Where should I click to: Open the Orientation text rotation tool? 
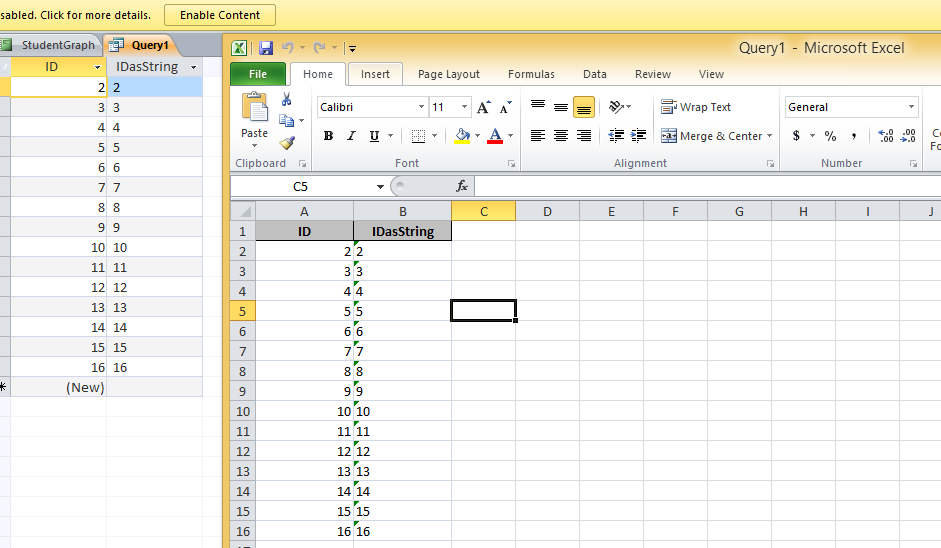point(619,107)
